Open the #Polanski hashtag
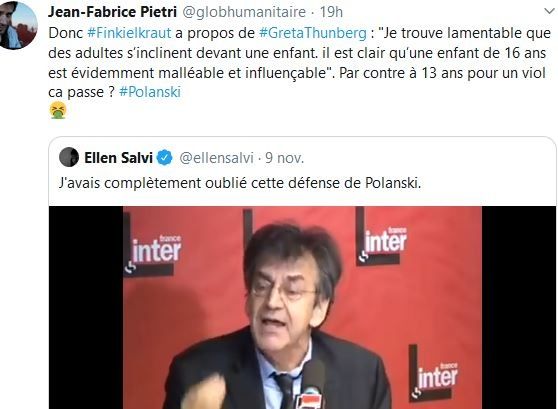558x409 pixels. tap(150, 92)
